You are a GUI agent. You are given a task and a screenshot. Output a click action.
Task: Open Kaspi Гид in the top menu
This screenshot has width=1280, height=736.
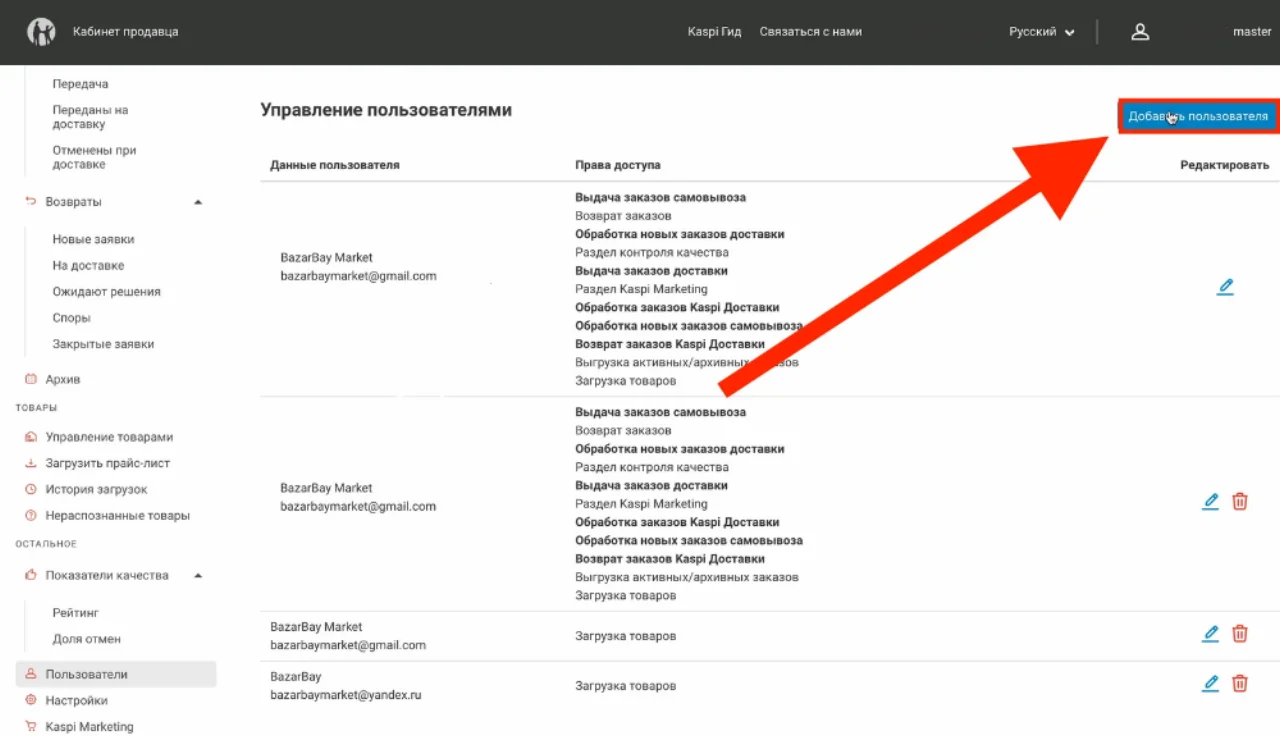pyautogui.click(x=715, y=31)
